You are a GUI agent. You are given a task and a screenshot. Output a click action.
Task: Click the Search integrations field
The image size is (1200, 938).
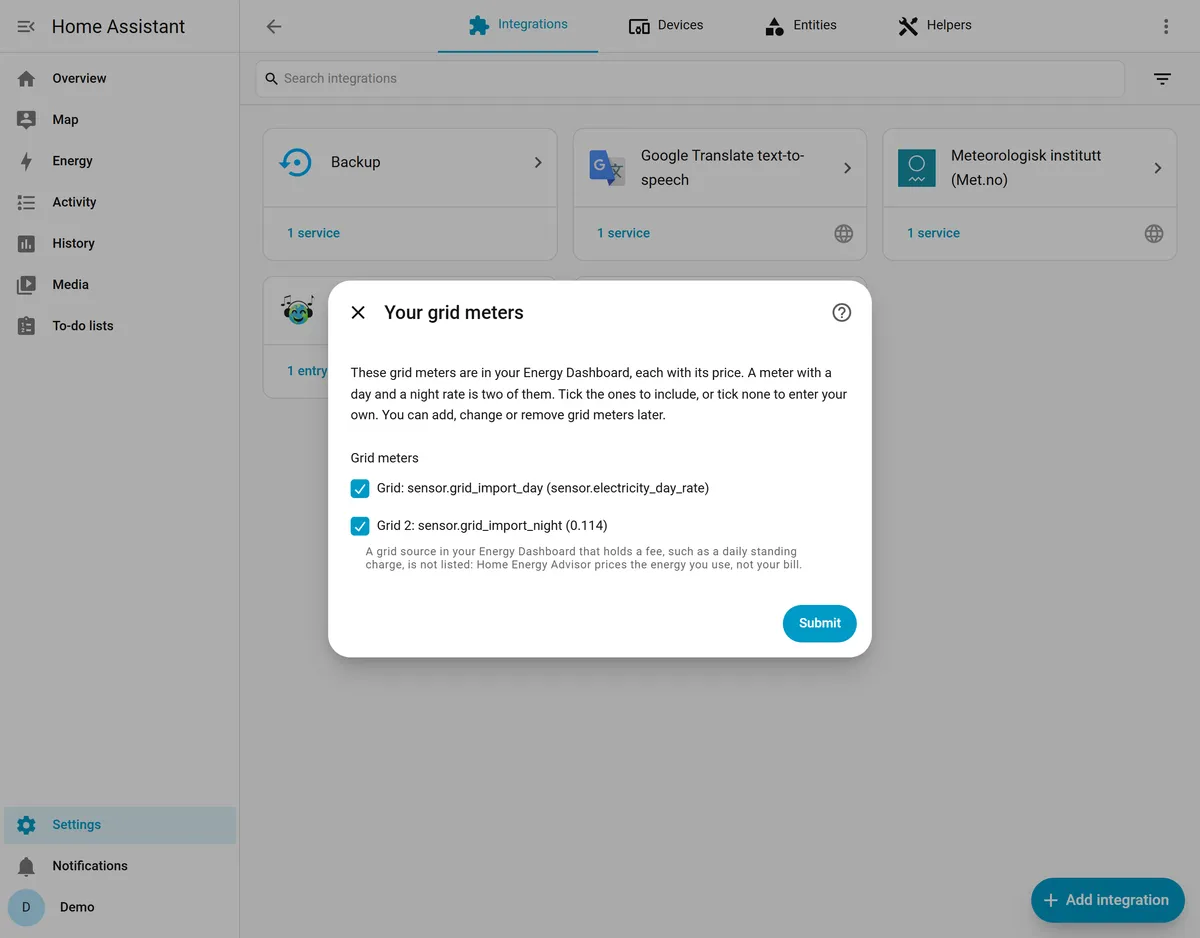[x=690, y=78]
